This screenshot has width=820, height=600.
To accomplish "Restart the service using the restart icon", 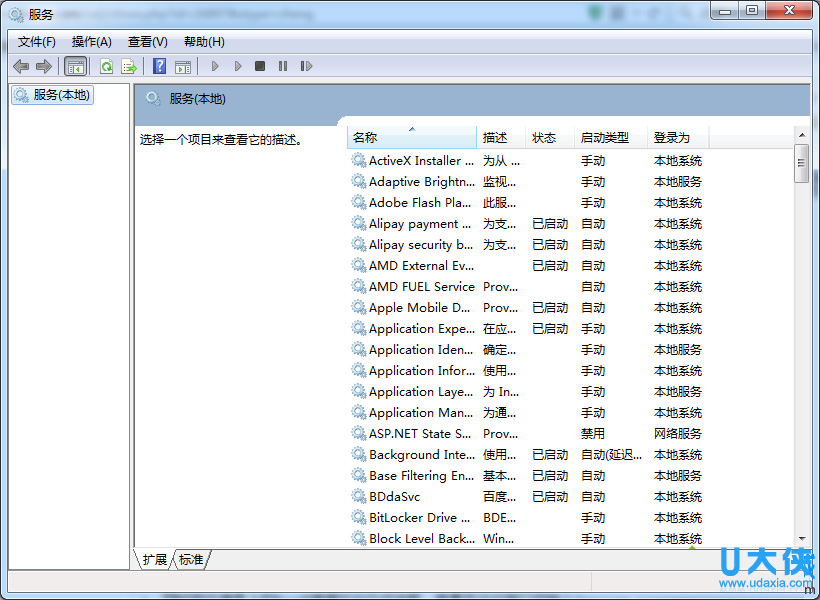I will point(307,66).
